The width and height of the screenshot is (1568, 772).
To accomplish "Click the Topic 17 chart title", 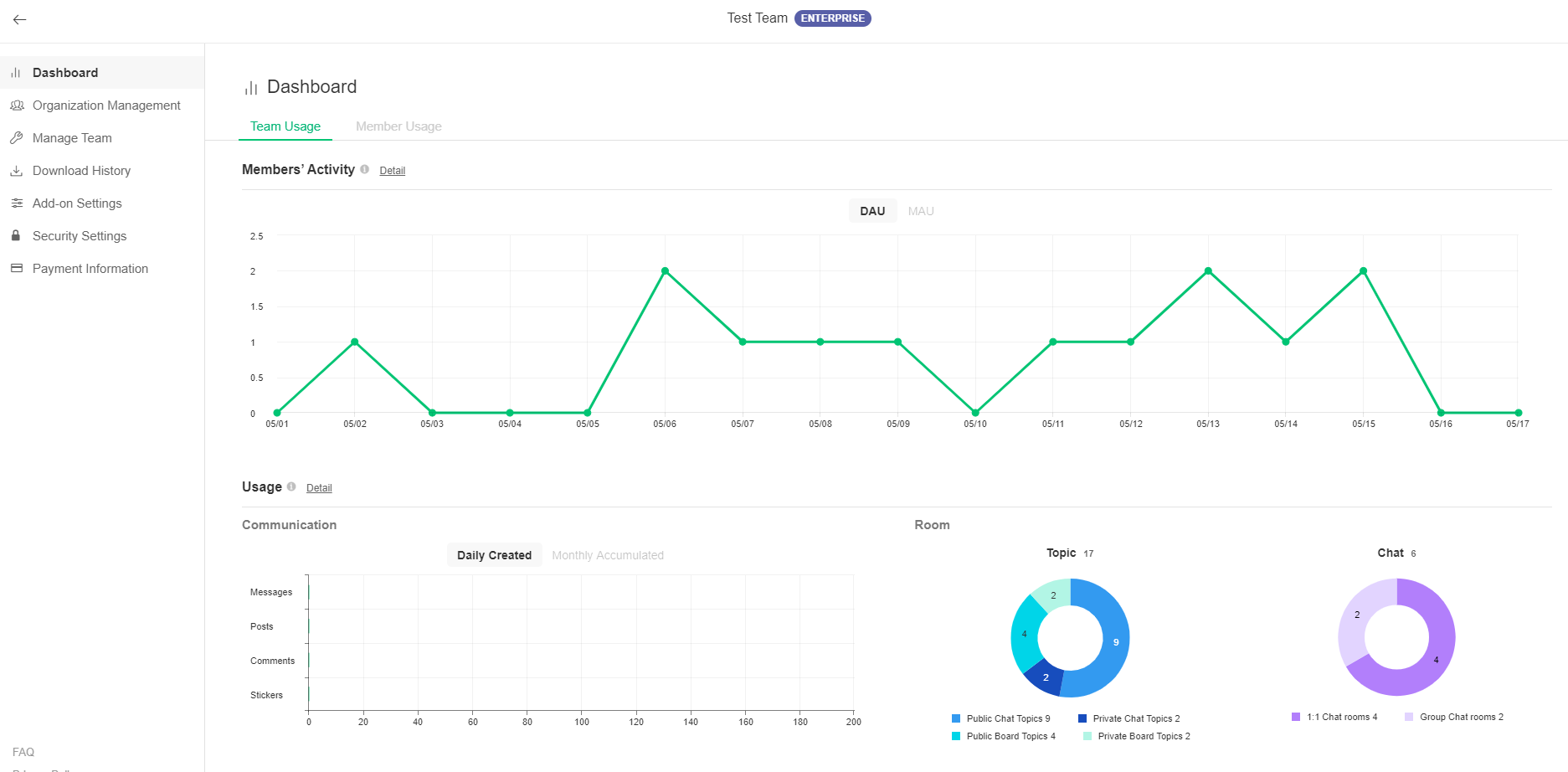I will [x=1070, y=553].
